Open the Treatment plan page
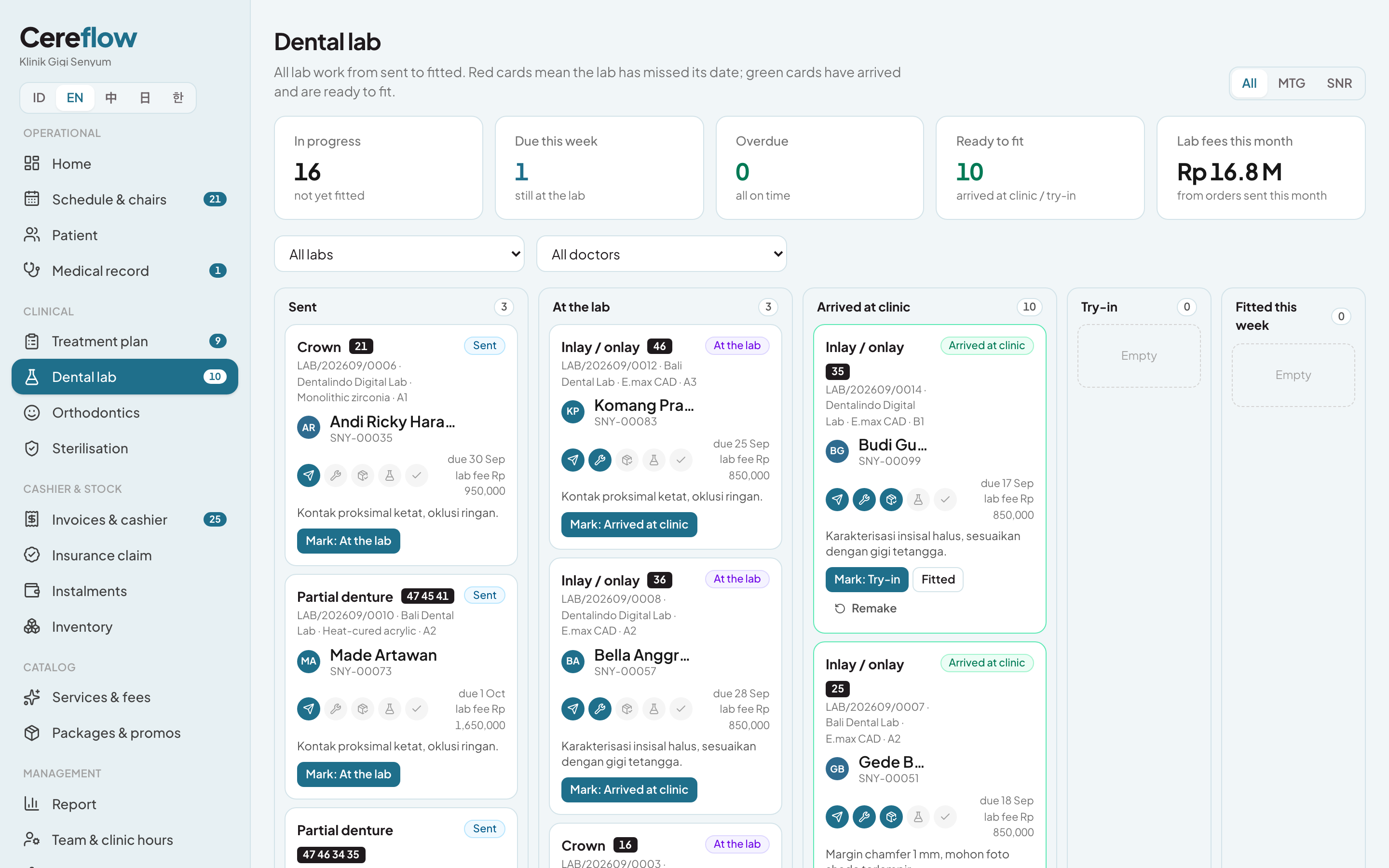 [124, 341]
